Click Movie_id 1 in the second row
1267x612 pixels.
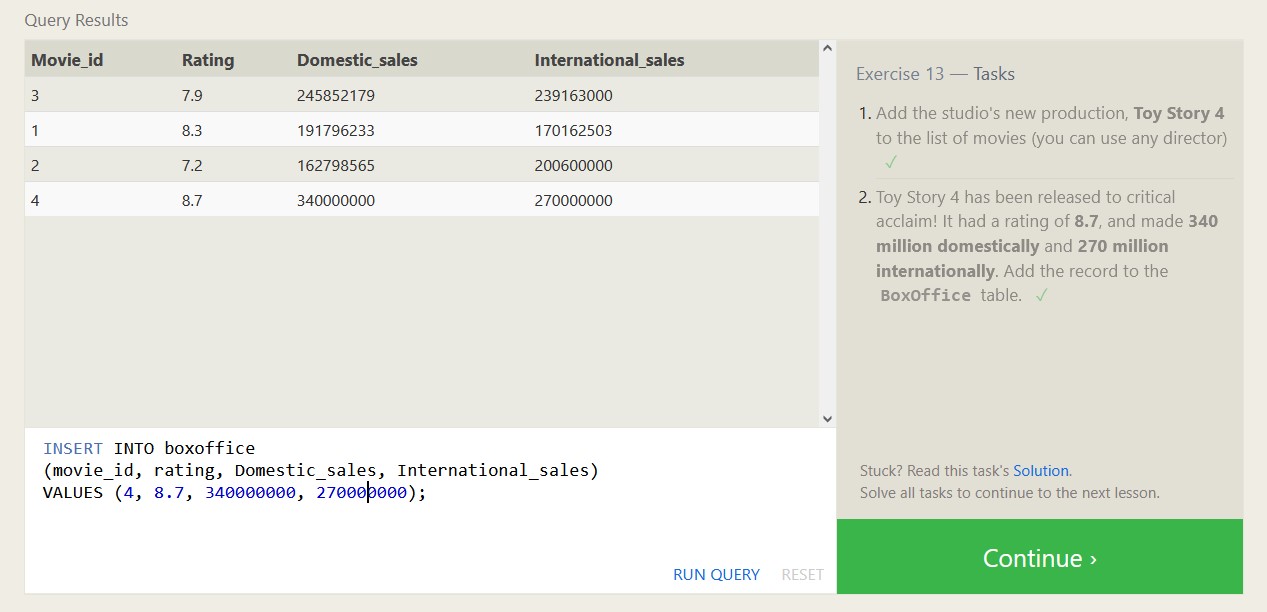coord(36,131)
